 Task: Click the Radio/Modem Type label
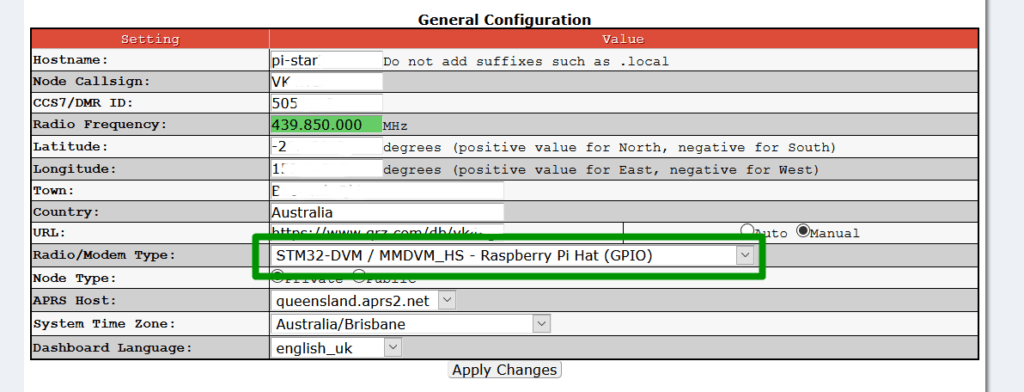(x=104, y=255)
